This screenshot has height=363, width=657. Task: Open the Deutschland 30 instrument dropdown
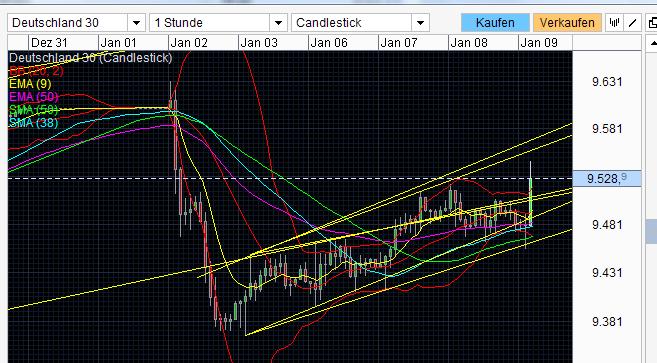76,23
